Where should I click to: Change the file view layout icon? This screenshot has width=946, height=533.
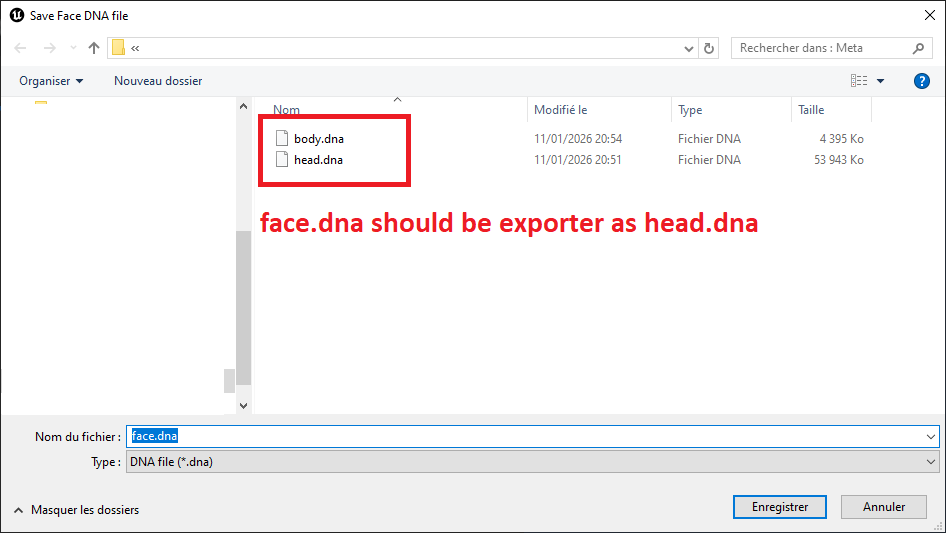[x=859, y=81]
